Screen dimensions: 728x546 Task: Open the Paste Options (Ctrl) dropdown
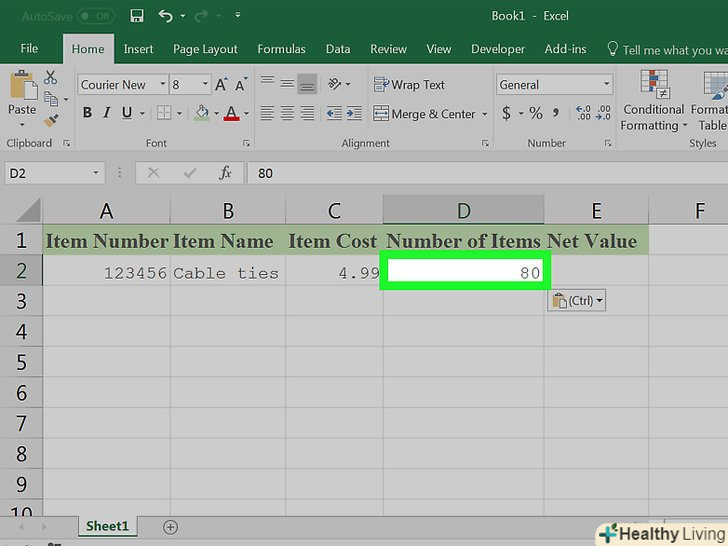[x=577, y=300]
